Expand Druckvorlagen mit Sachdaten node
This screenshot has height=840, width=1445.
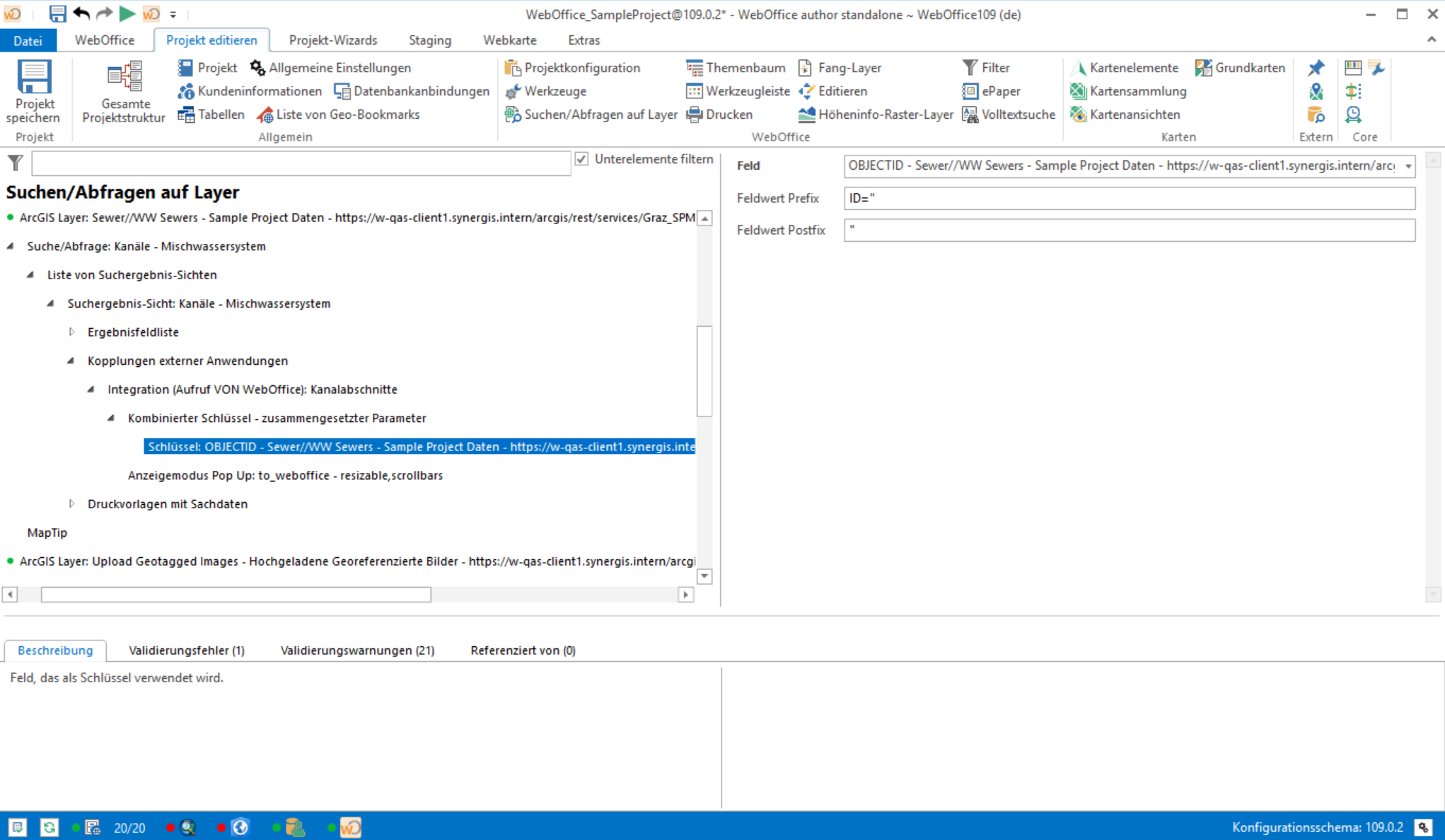(x=71, y=504)
